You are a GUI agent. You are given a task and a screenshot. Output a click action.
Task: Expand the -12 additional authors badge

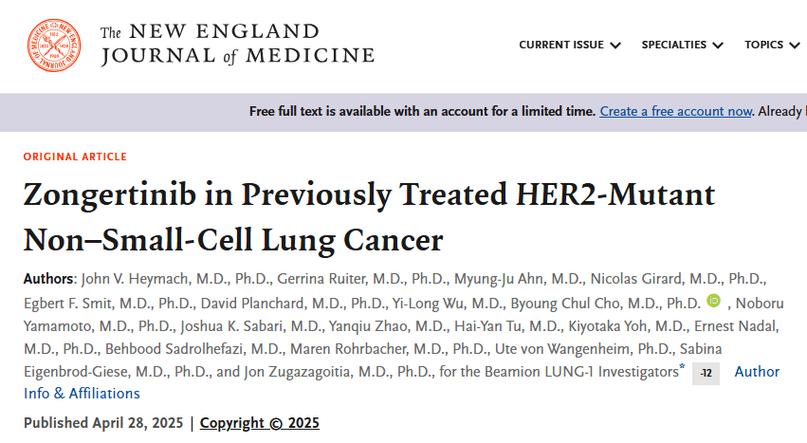(706, 373)
